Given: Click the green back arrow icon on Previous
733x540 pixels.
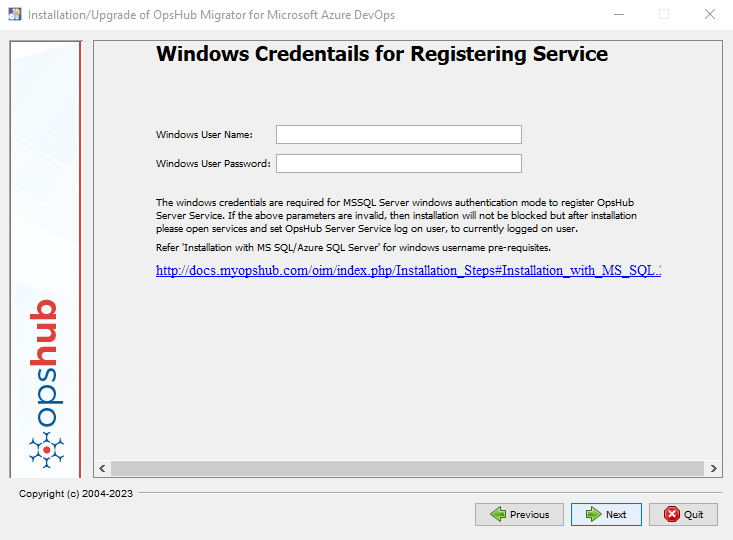Looking at the screenshot, I should click(x=497, y=514).
